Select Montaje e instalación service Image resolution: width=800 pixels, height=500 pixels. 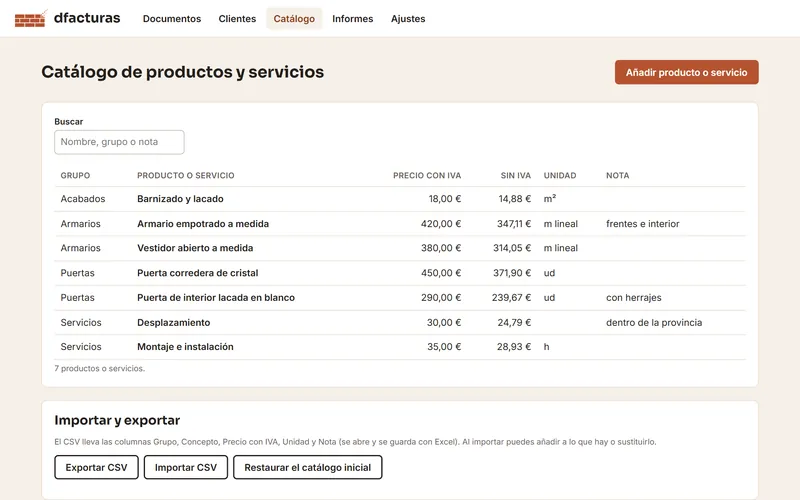[400, 347]
